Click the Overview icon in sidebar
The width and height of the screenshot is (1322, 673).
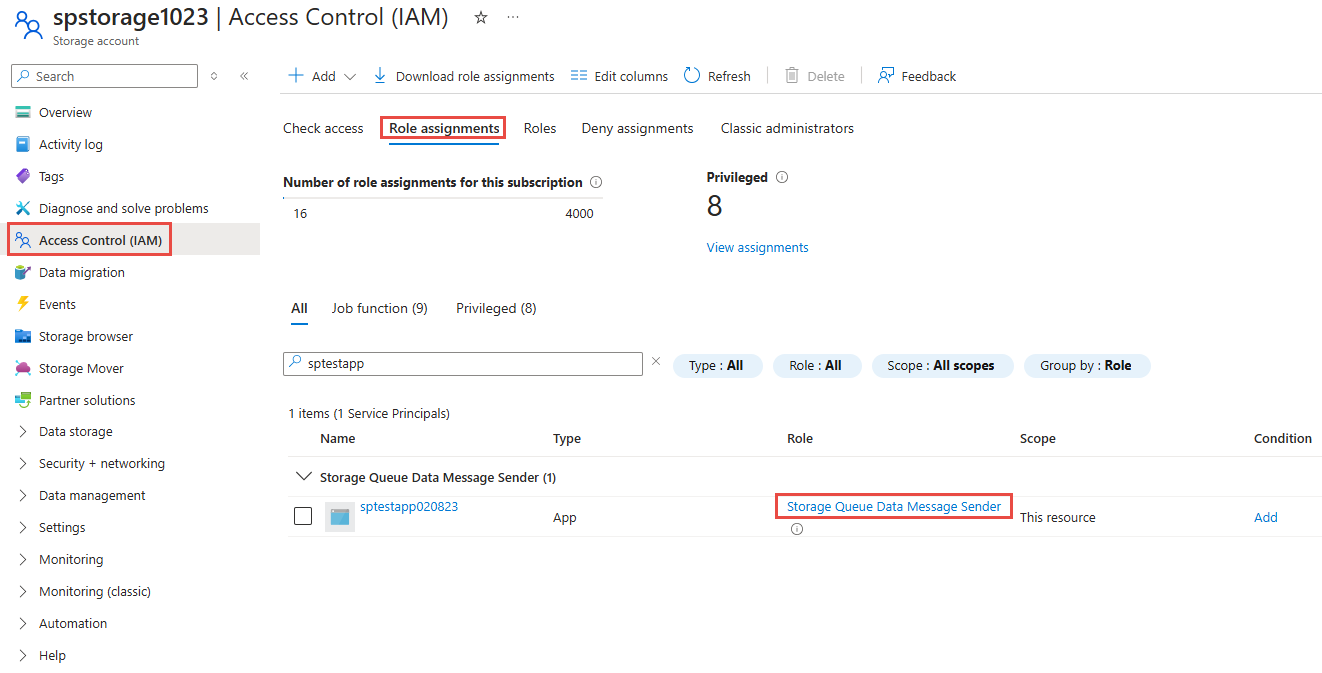coord(23,112)
